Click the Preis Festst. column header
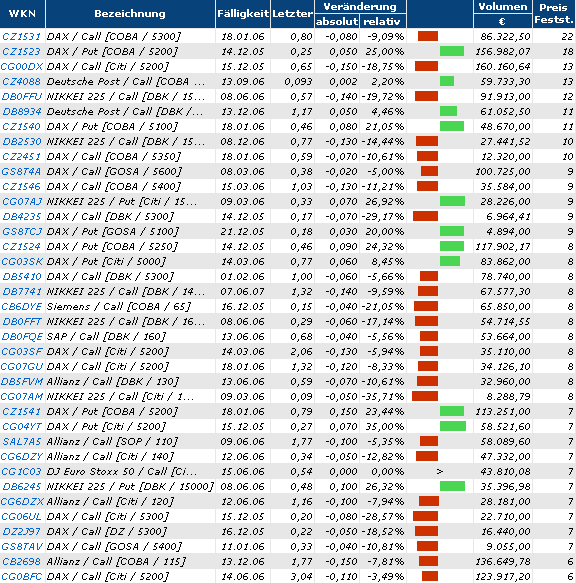The image size is (576, 583). (x=554, y=14)
